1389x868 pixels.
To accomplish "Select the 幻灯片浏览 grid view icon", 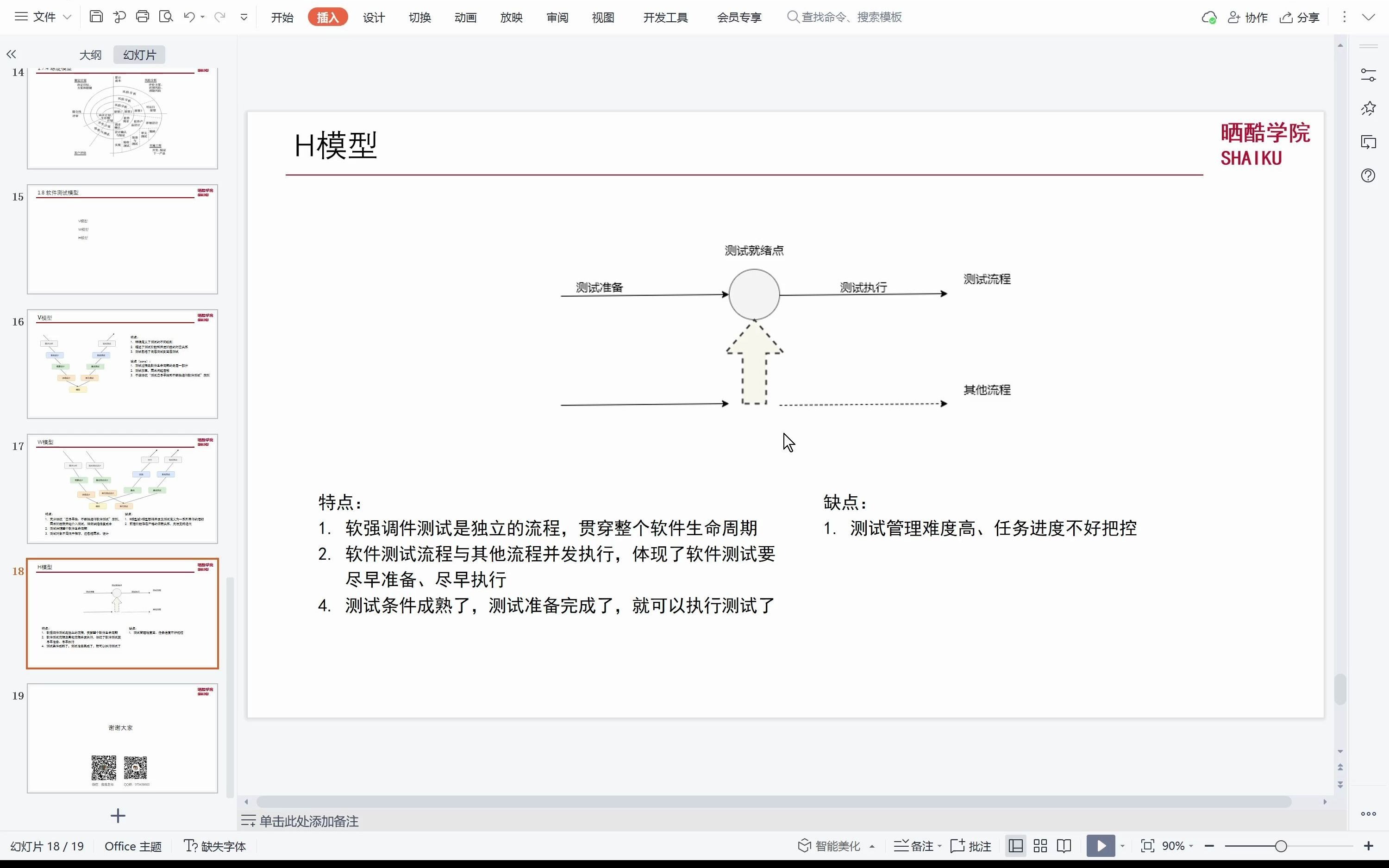I will tap(1040, 845).
